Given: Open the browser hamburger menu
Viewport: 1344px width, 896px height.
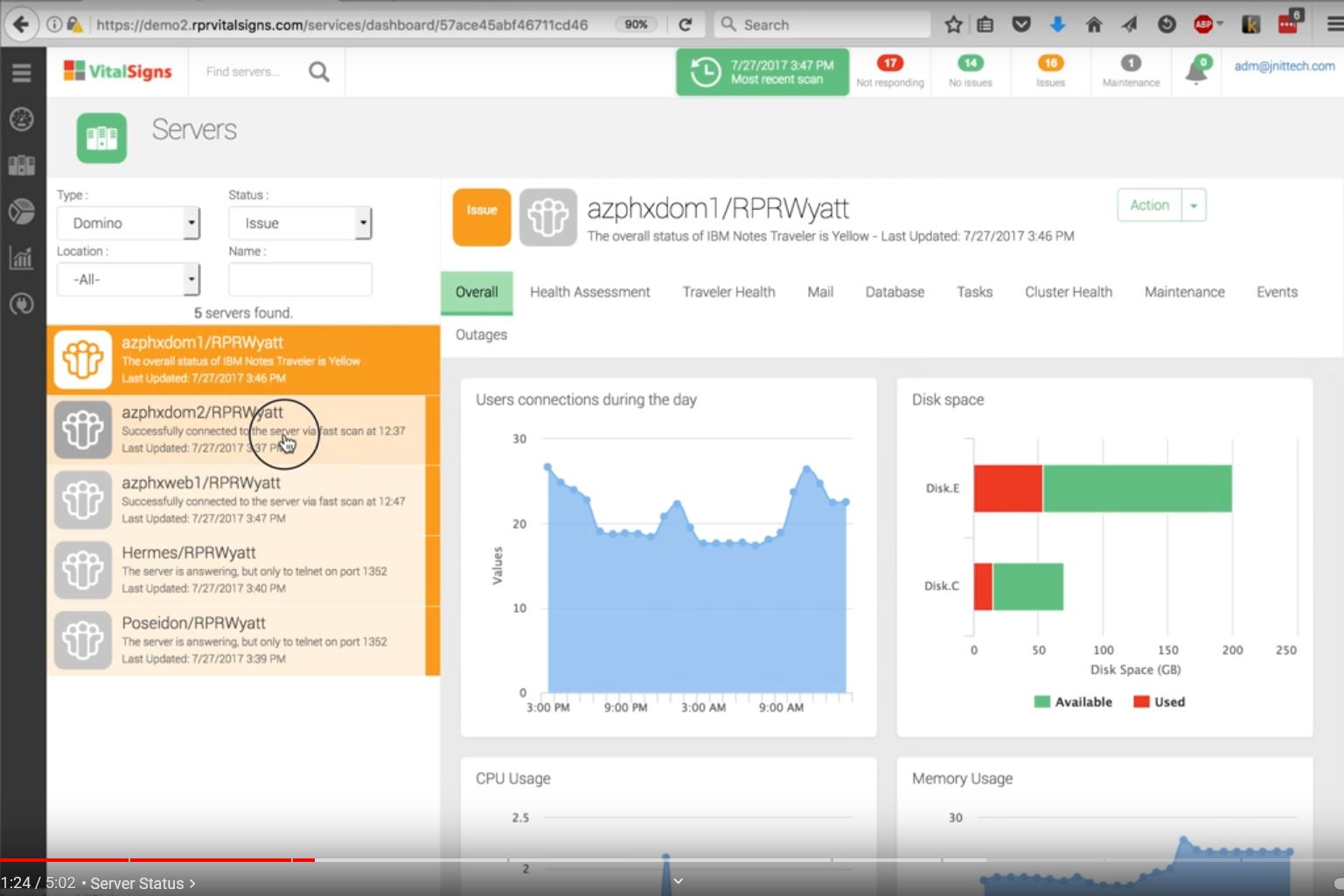Looking at the screenshot, I should click(1334, 24).
